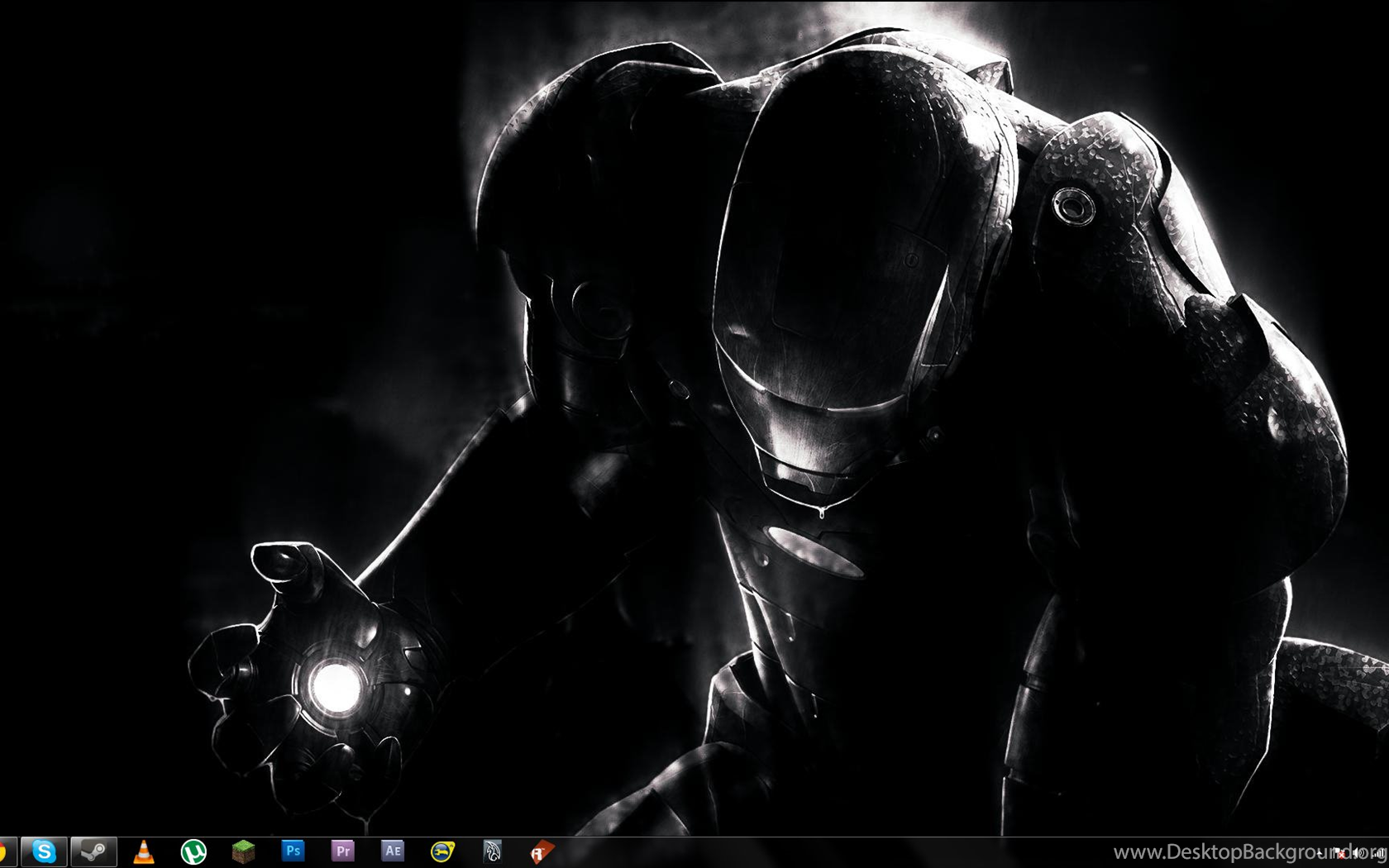Open the network signal tray icon

(1379, 853)
